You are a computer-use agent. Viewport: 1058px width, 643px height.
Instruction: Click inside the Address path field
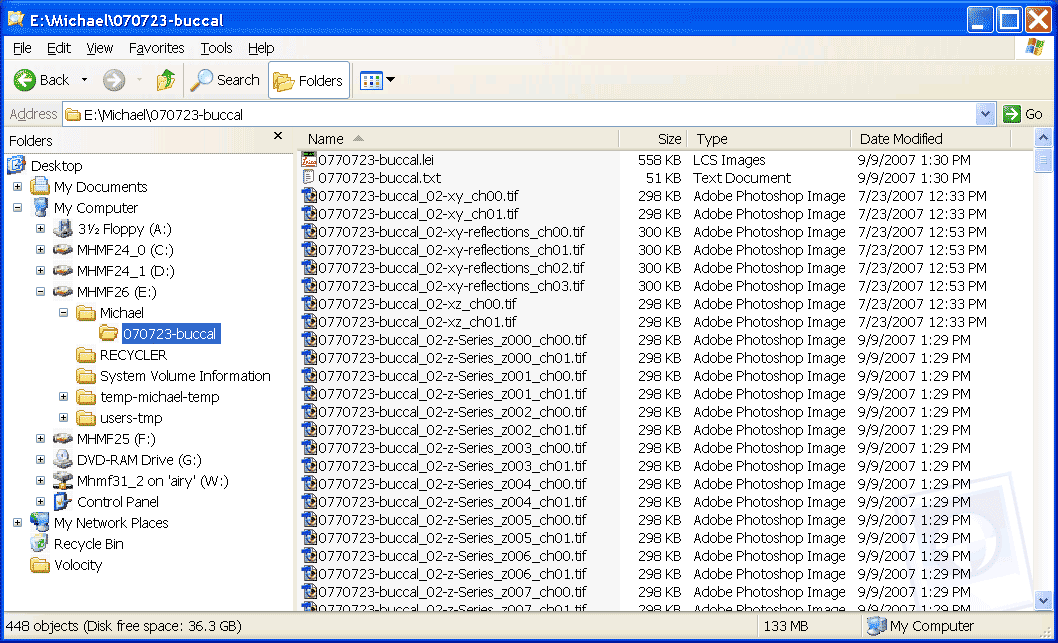pyautogui.click(x=500, y=114)
